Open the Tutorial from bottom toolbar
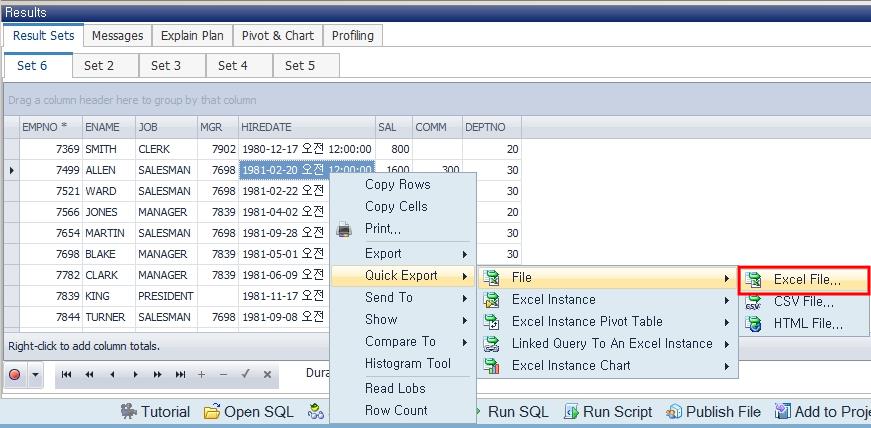Screen dimensions: 871x428 (155, 412)
